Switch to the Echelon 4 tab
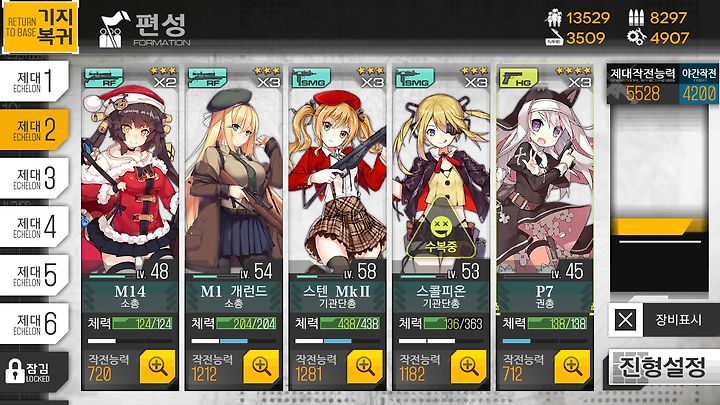720x405 pixels. (x=34, y=227)
